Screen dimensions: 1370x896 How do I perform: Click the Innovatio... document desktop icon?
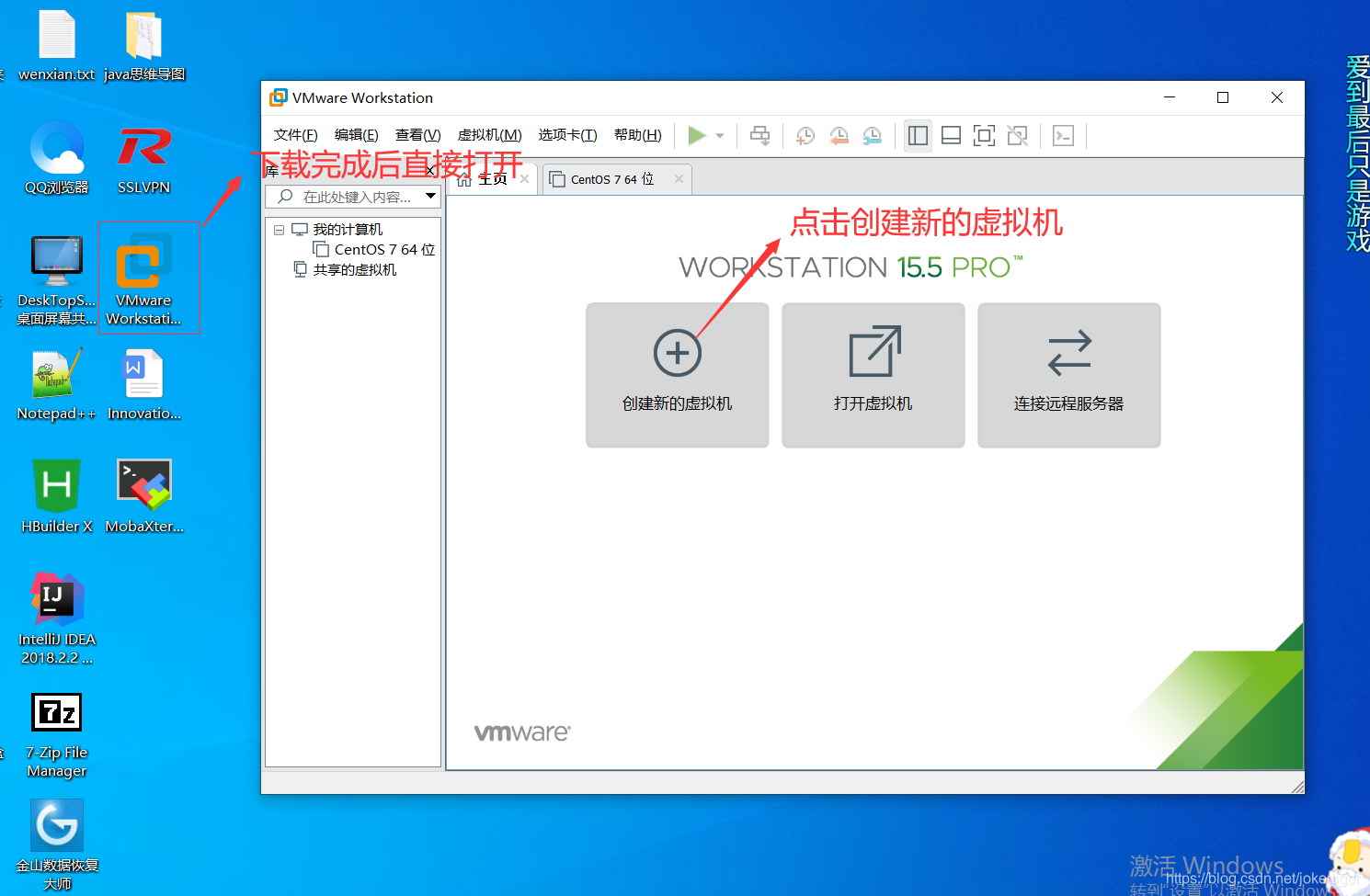144,385
